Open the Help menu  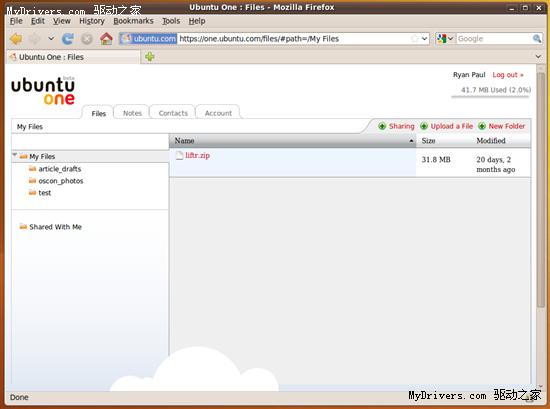pyautogui.click(x=197, y=21)
